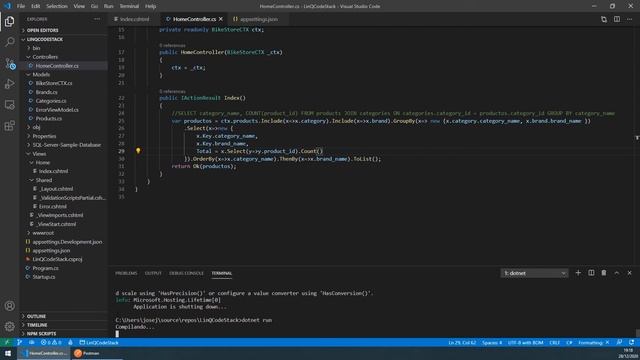
Task: Create a new terminal with plus icon
Action: (578, 273)
